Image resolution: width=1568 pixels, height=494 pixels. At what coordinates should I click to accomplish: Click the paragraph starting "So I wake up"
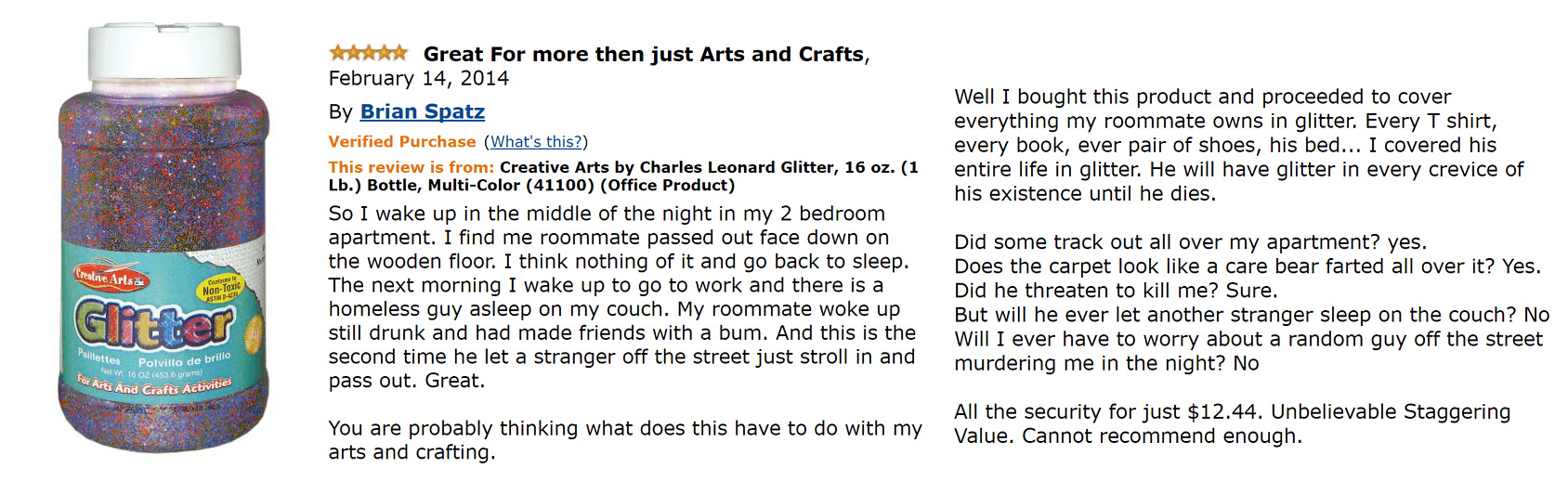click(621, 297)
